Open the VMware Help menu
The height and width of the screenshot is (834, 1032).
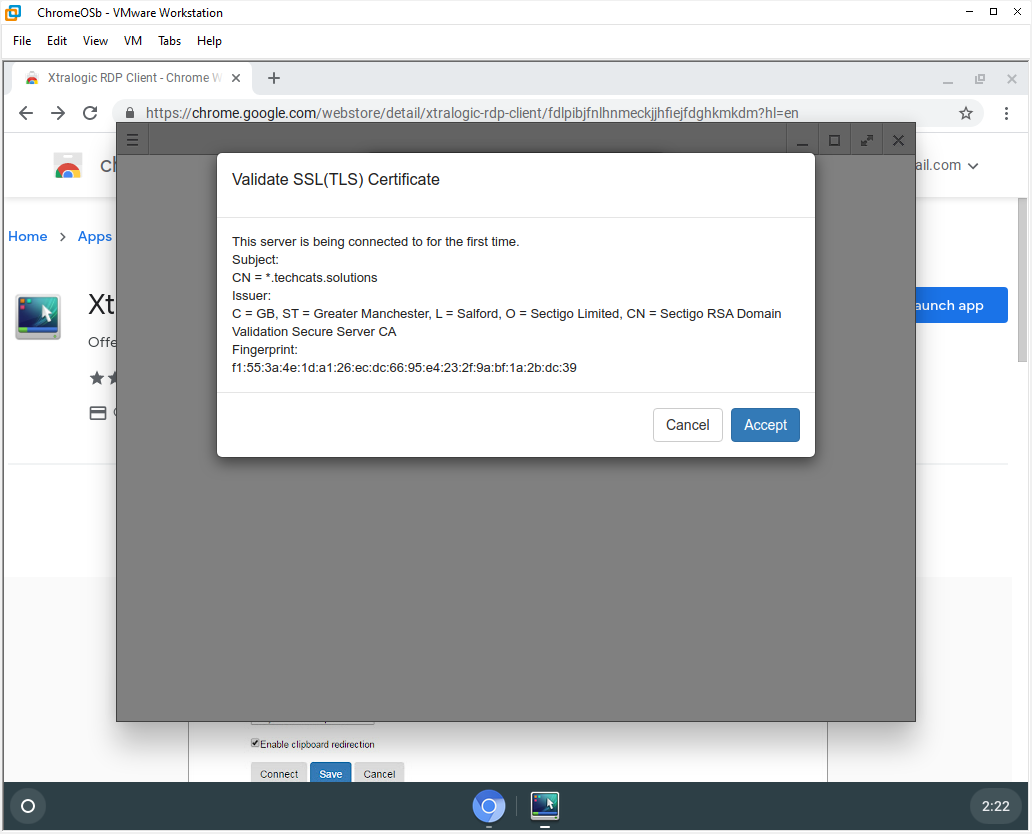pos(209,41)
